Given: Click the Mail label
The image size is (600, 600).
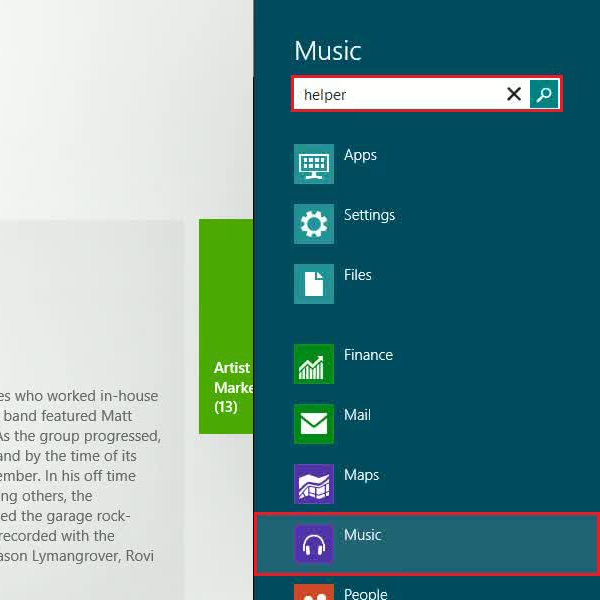Looking at the screenshot, I should coord(357,415).
